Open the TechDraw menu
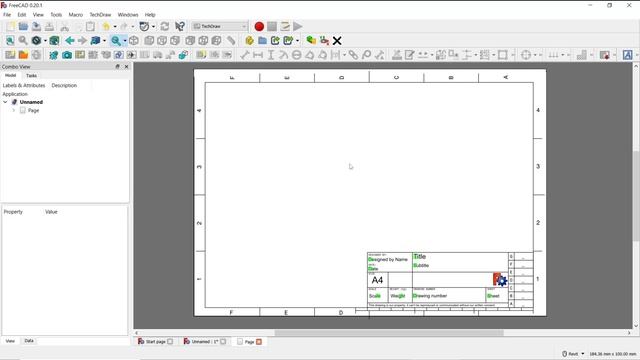This screenshot has width=640, height=360. (100, 15)
